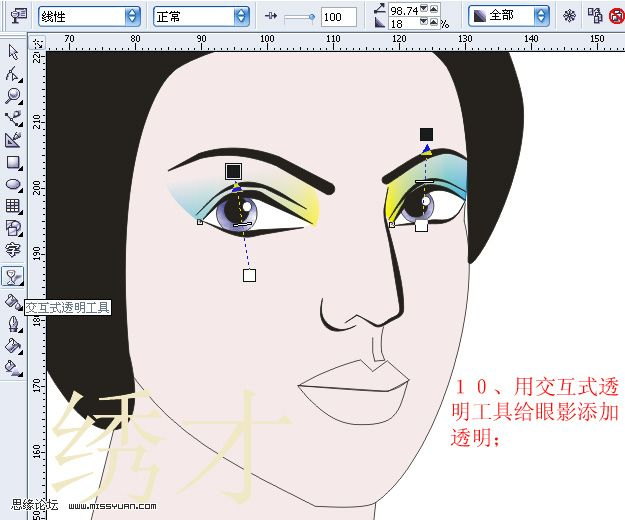The width and height of the screenshot is (625, 520).
Task: Click right eye black transparency start handle
Action: [426, 134]
